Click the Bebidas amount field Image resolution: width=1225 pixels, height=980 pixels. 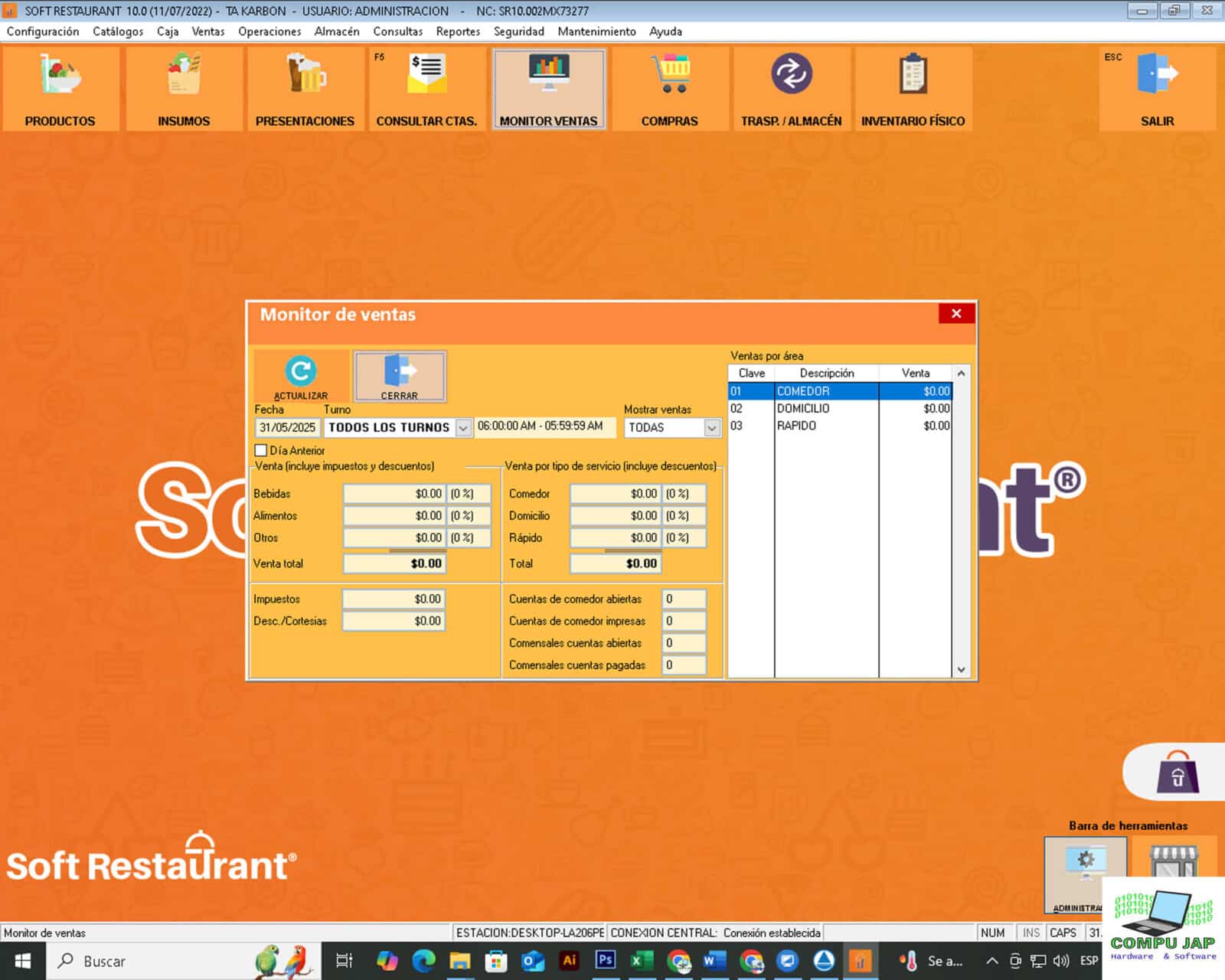pos(394,494)
